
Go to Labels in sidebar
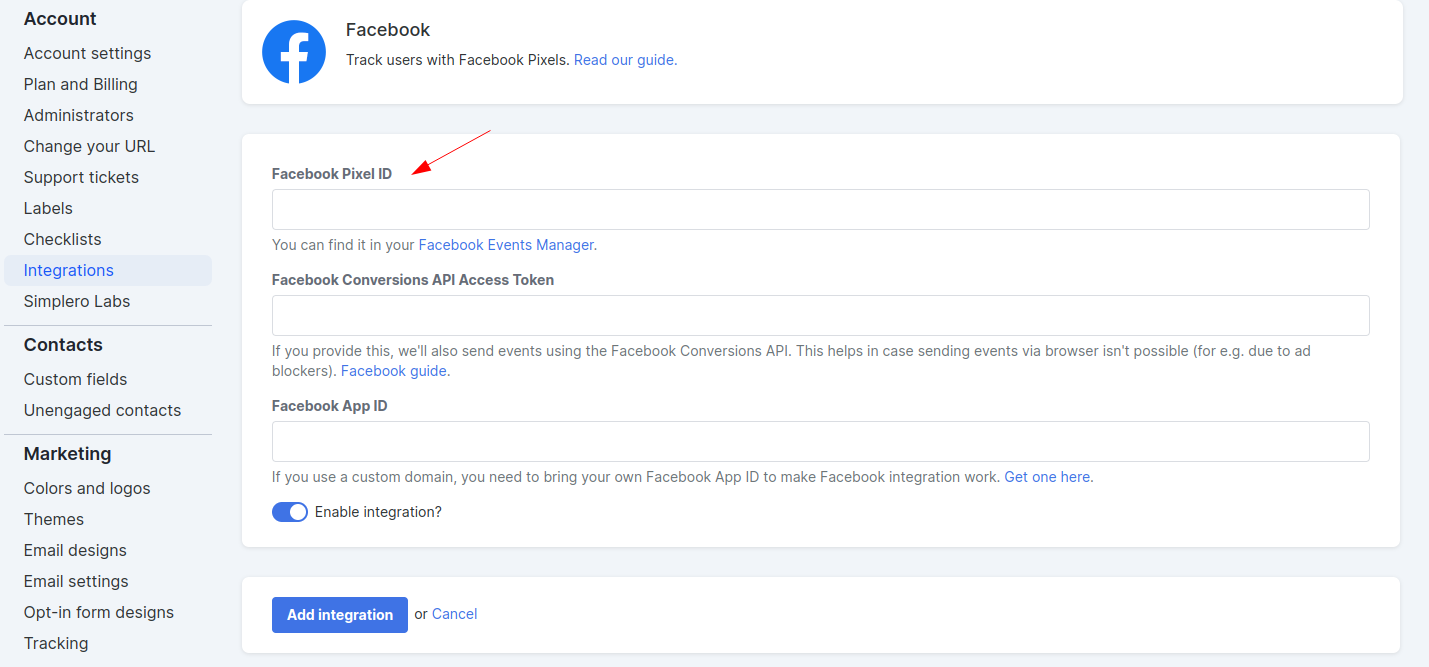point(48,208)
